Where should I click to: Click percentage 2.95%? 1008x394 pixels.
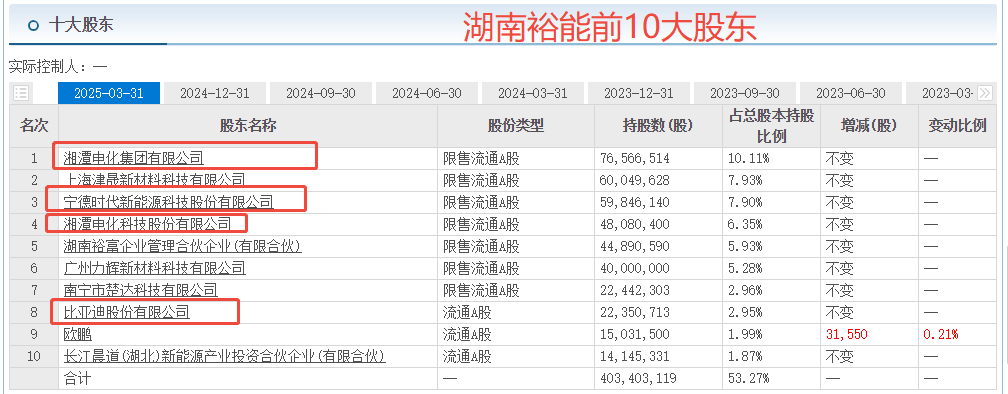[x=745, y=312]
